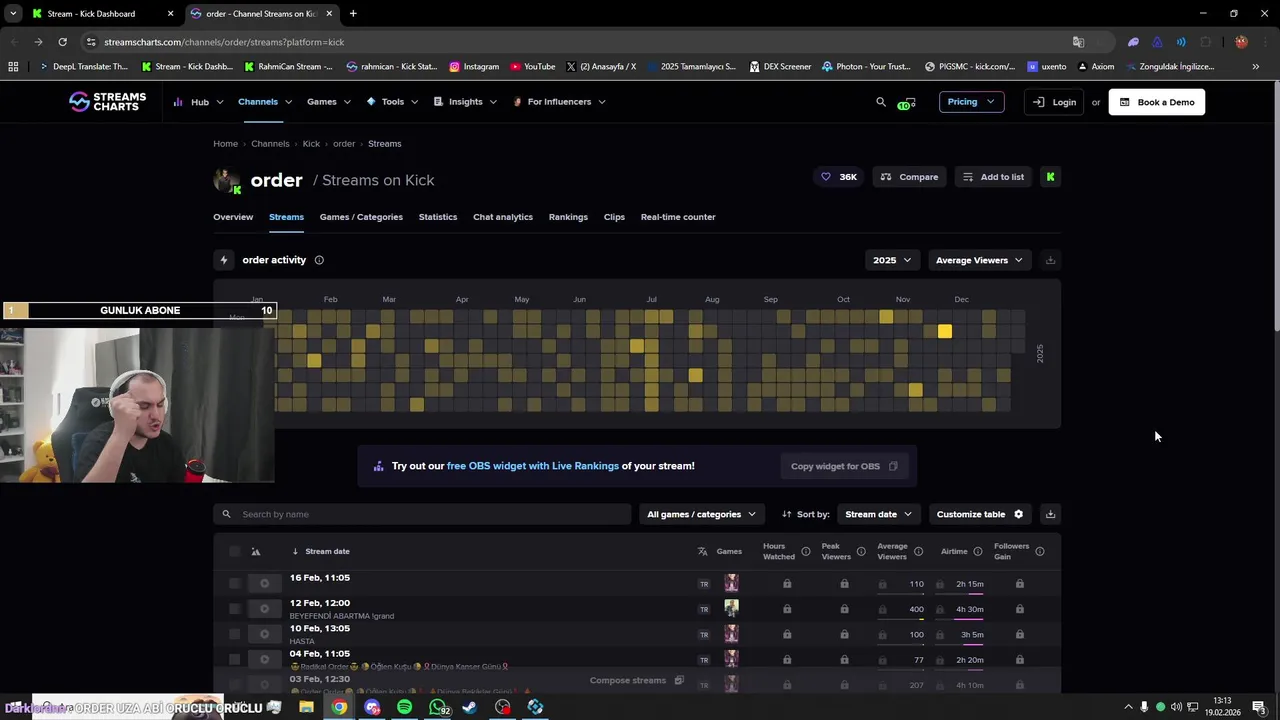Screen dimensions: 1280x720
Task: Open WhatsApp from the taskbar
Action: [x=439, y=707]
